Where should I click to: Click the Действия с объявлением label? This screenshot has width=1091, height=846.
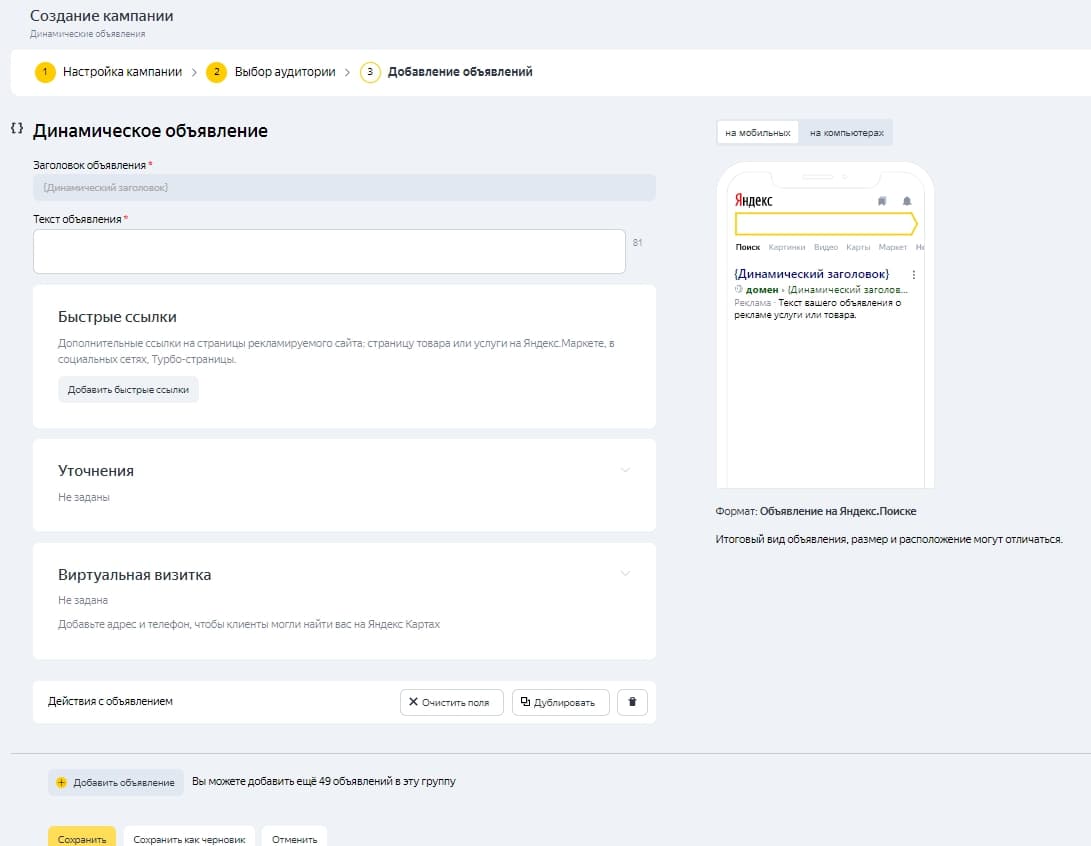click(110, 701)
